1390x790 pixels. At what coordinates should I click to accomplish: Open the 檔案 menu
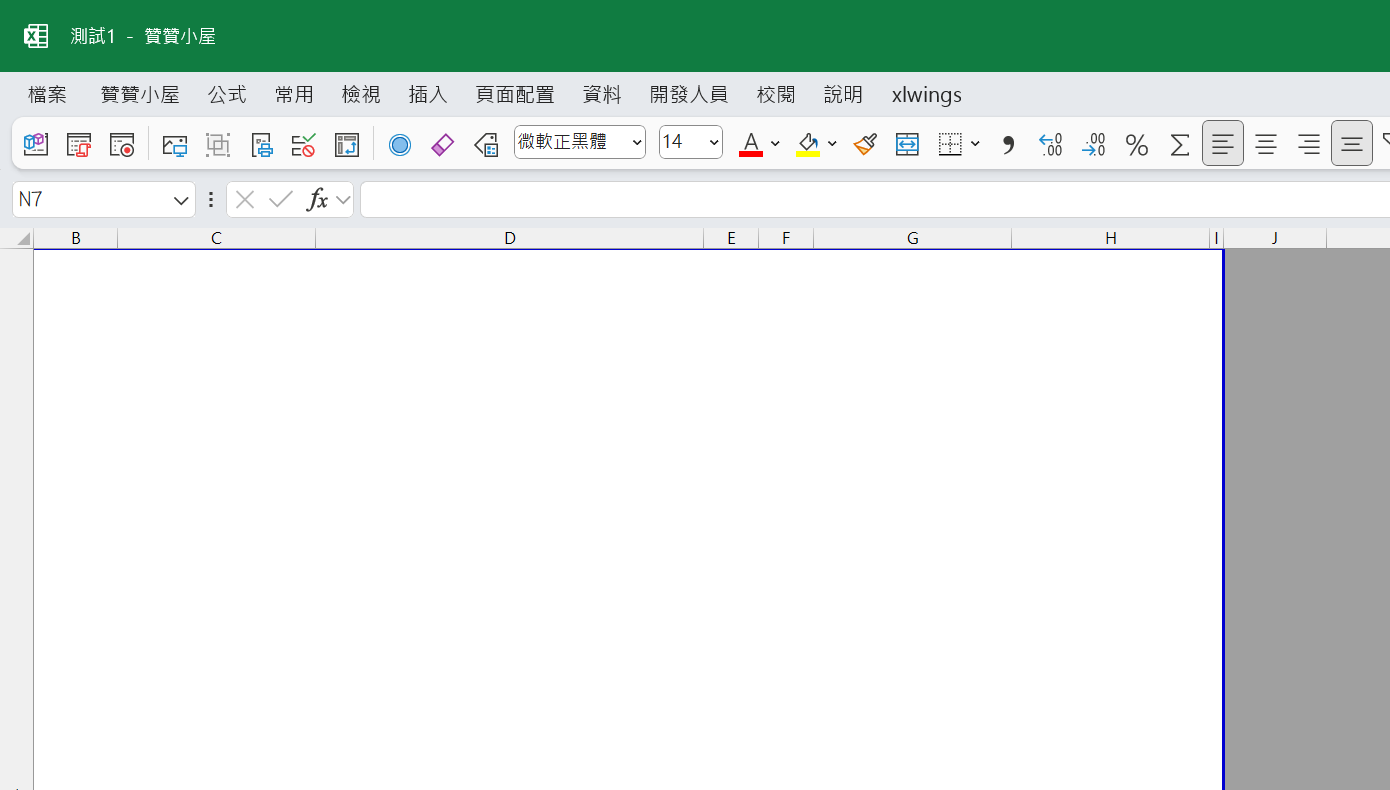(48, 95)
